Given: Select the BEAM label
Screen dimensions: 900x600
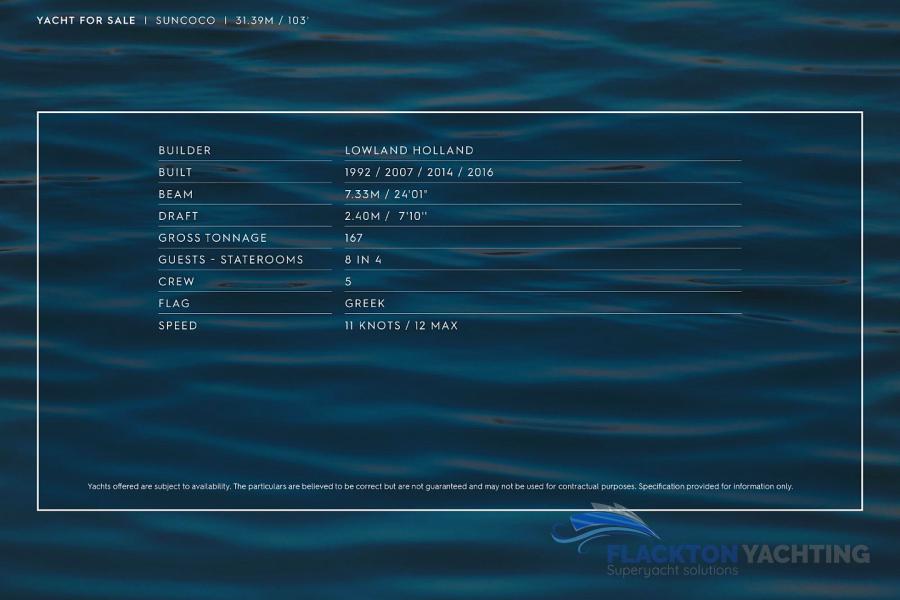Looking at the screenshot, I should (x=176, y=194).
